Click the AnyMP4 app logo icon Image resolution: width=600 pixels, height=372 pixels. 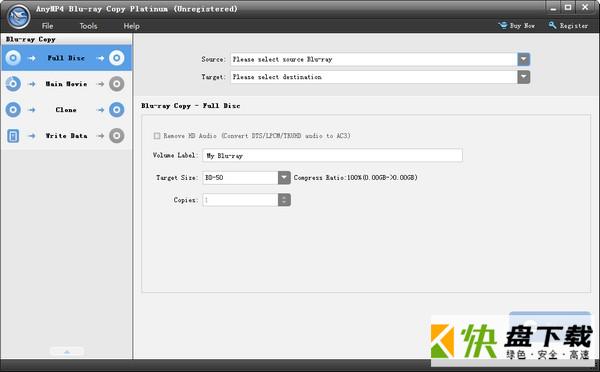18,16
